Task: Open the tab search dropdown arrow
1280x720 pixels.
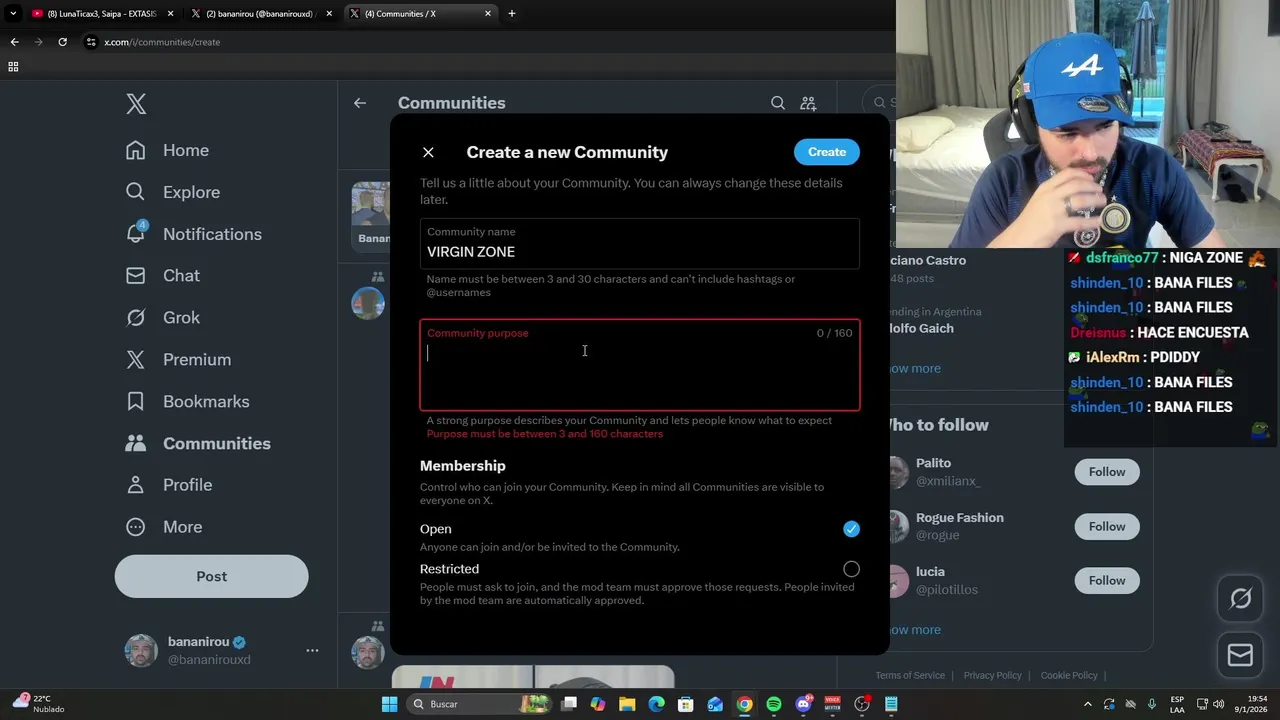Action: click(13, 14)
